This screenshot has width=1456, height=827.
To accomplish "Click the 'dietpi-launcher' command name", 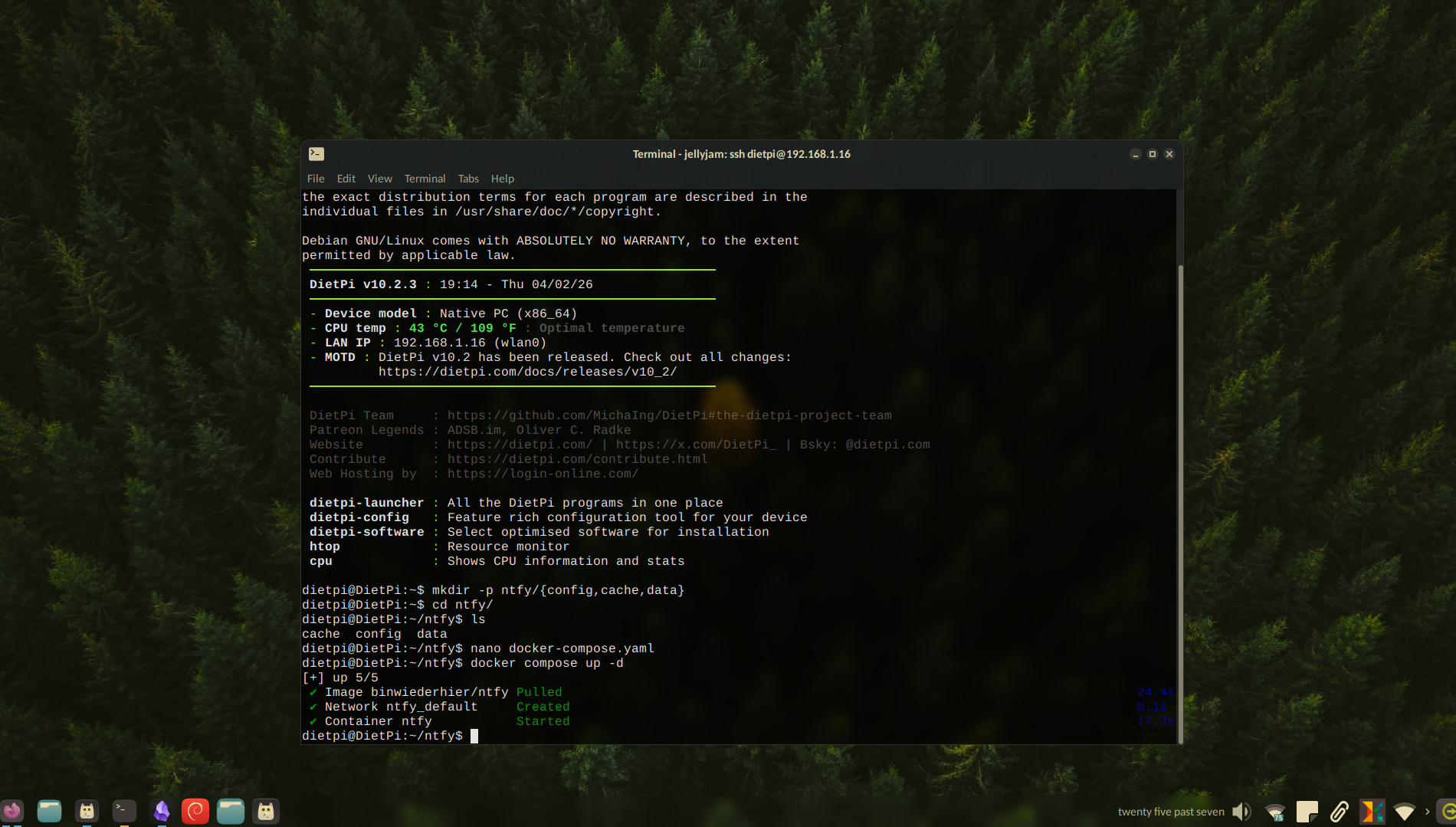I will point(367,503).
